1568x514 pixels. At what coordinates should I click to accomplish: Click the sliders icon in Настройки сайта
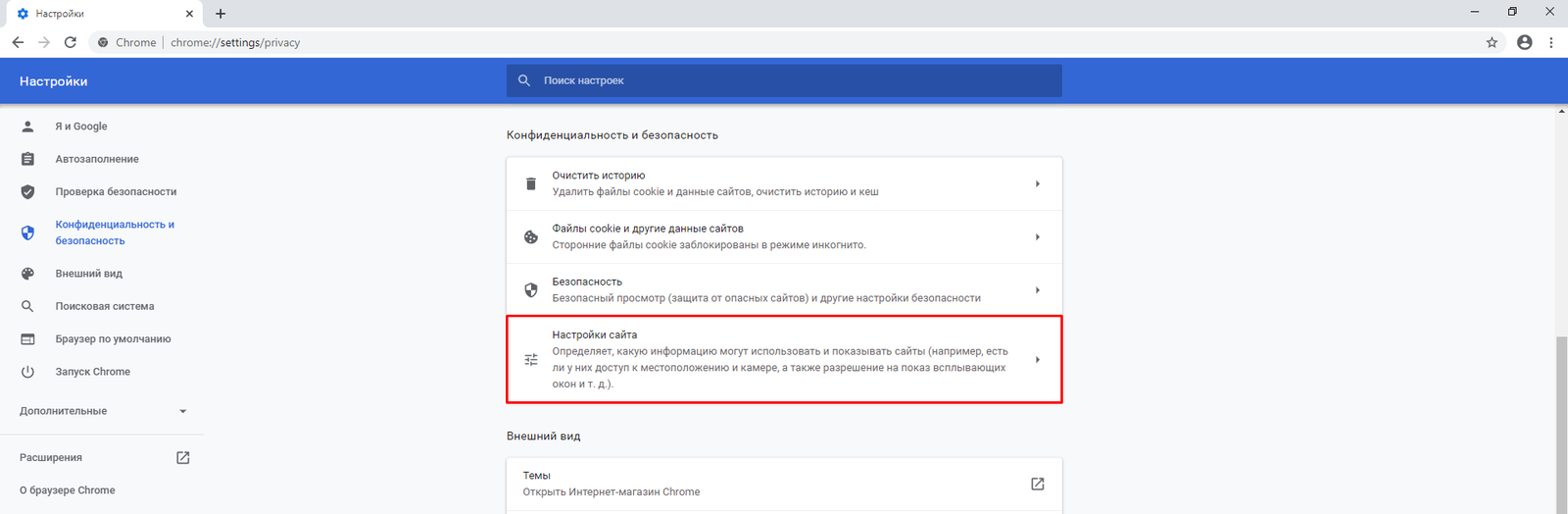point(531,359)
